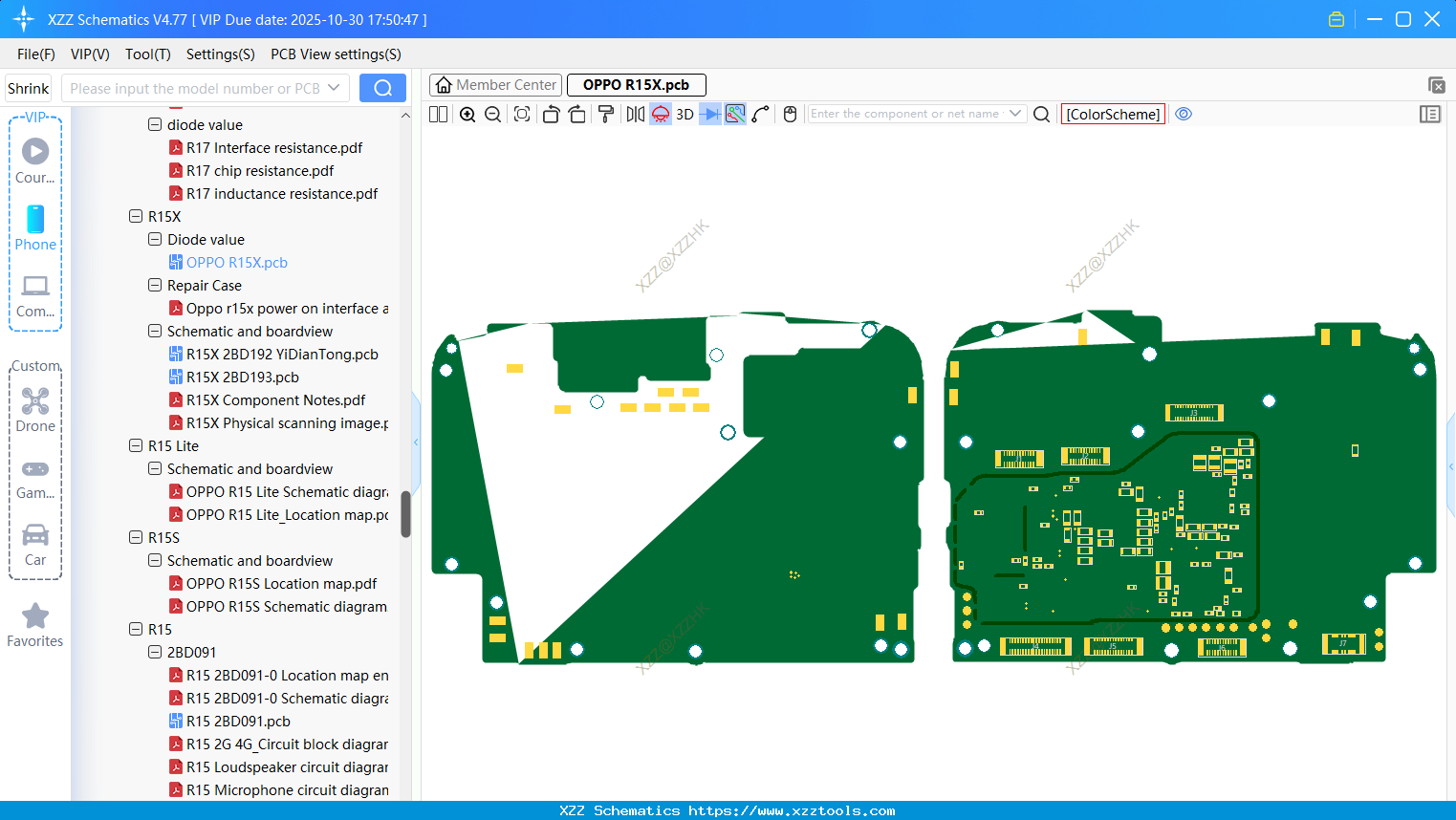Viewport: 1456px width, 820px height.
Task: Collapse the Diode value folder under R15X
Action: (x=155, y=239)
